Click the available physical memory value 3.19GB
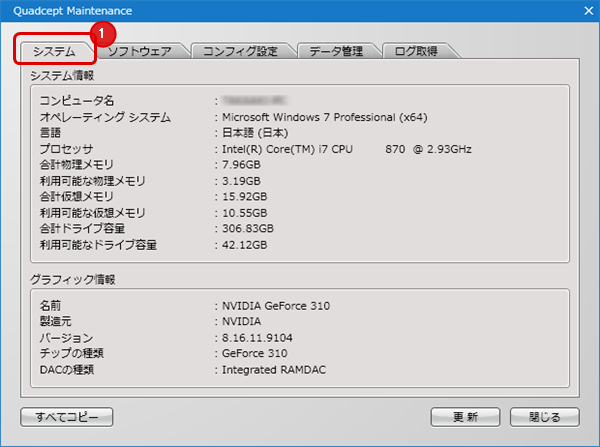600x447 pixels. (x=241, y=181)
